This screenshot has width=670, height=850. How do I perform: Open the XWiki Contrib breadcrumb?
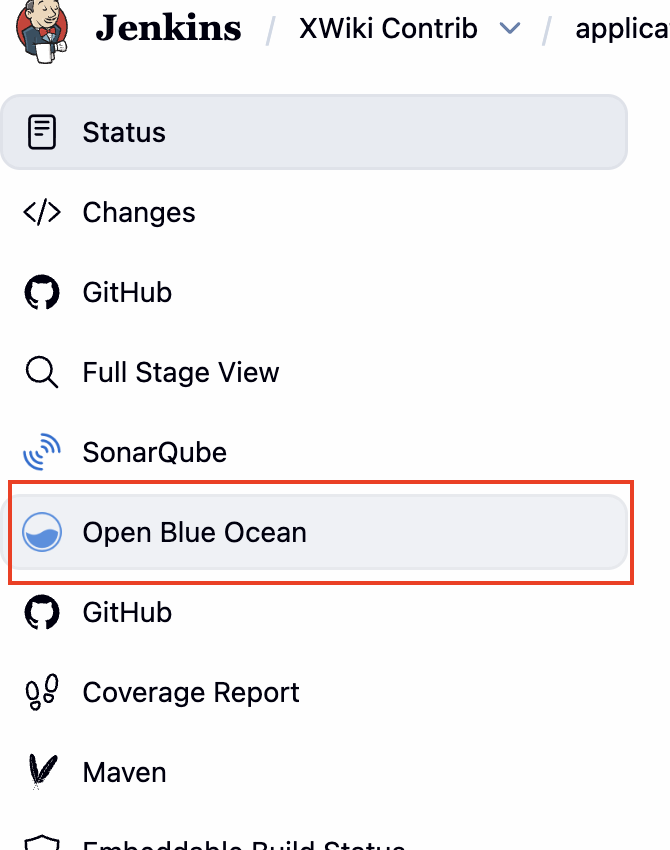[388, 28]
